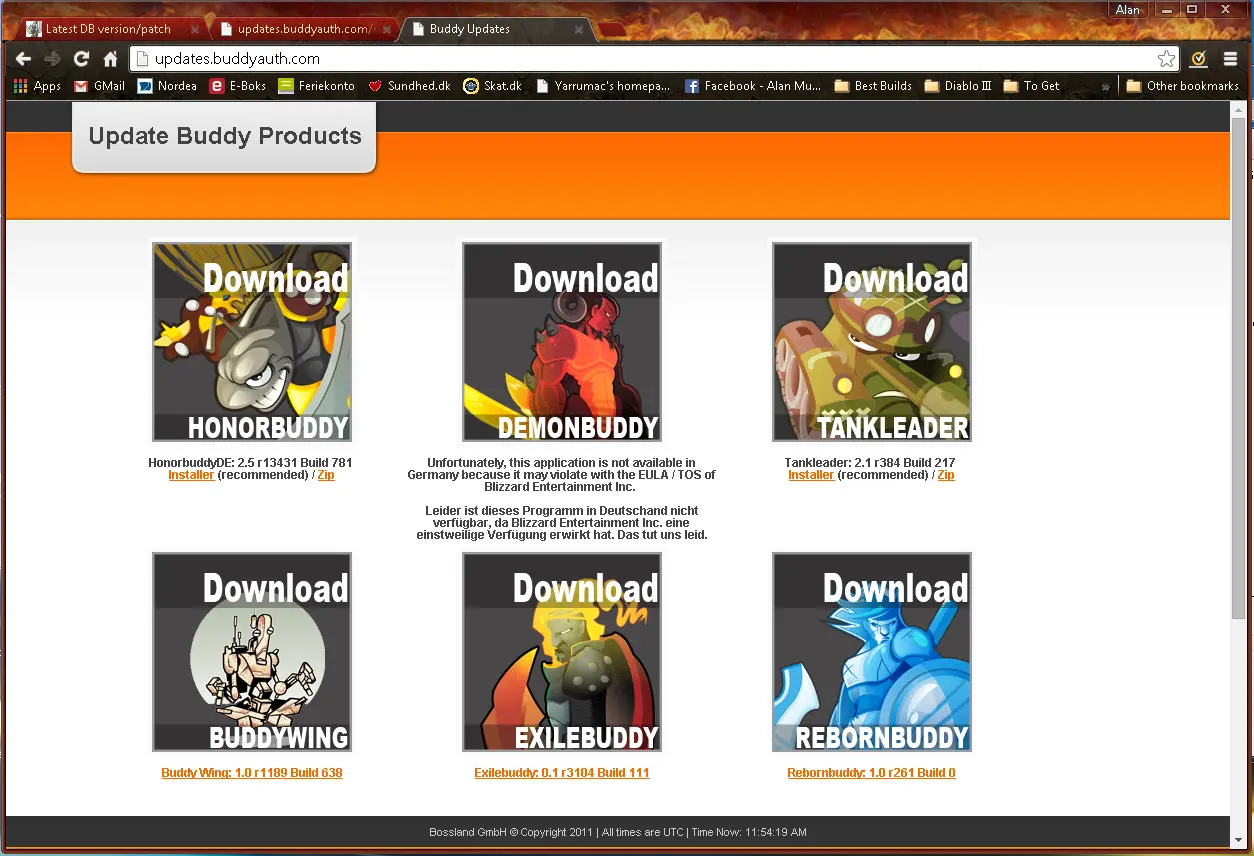Open Facebook bookmark in bookmarks bar

pos(752,86)
